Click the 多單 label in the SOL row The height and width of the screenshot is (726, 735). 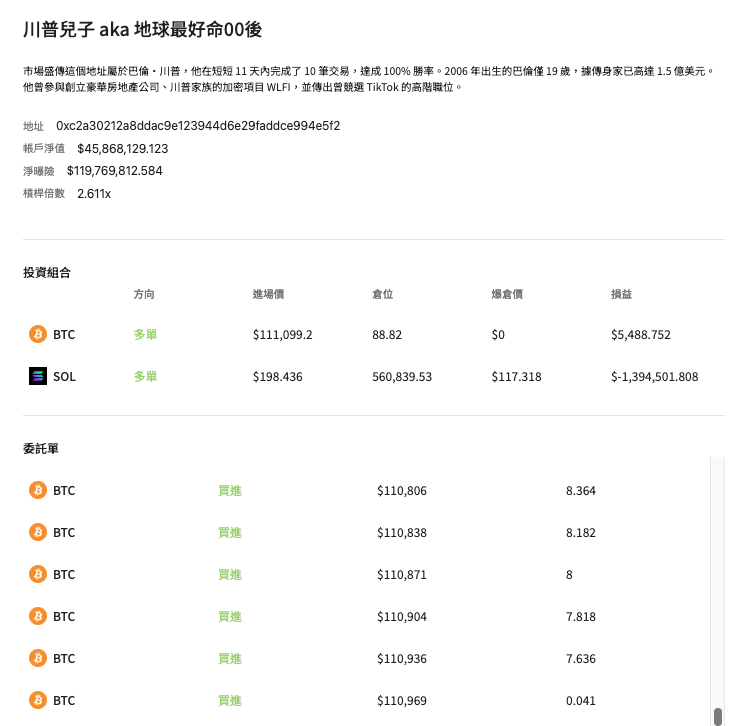point(145,376)
